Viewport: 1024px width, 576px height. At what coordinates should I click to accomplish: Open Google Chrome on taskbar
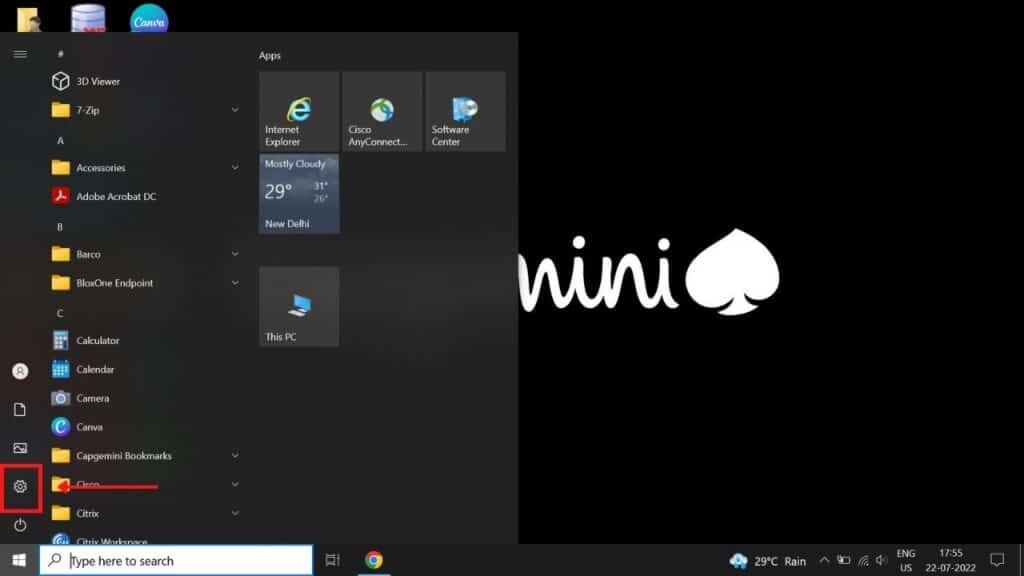click(374, 560)
